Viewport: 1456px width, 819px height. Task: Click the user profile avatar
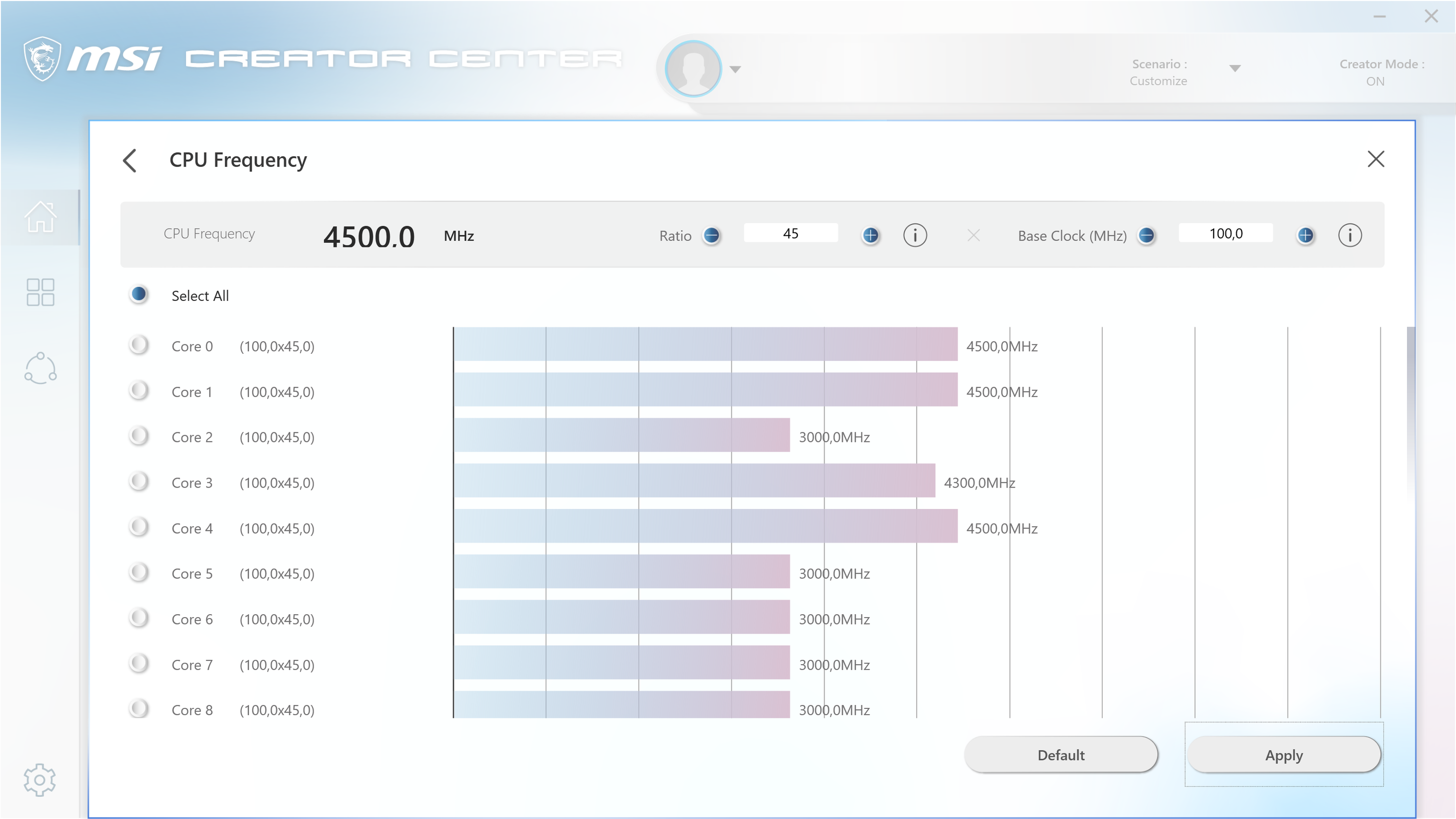point(693,69)
